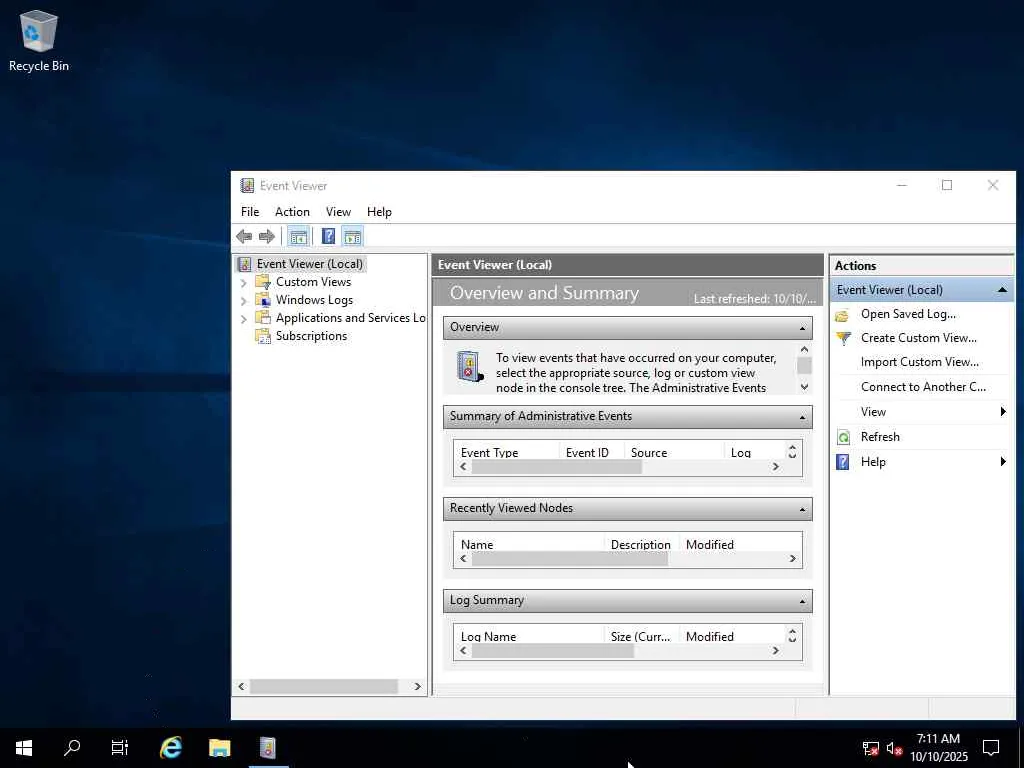Click the Windows Logs folder icon
Image resolution: width=1024 pixels, height=768 pixels.
[263, 300]
